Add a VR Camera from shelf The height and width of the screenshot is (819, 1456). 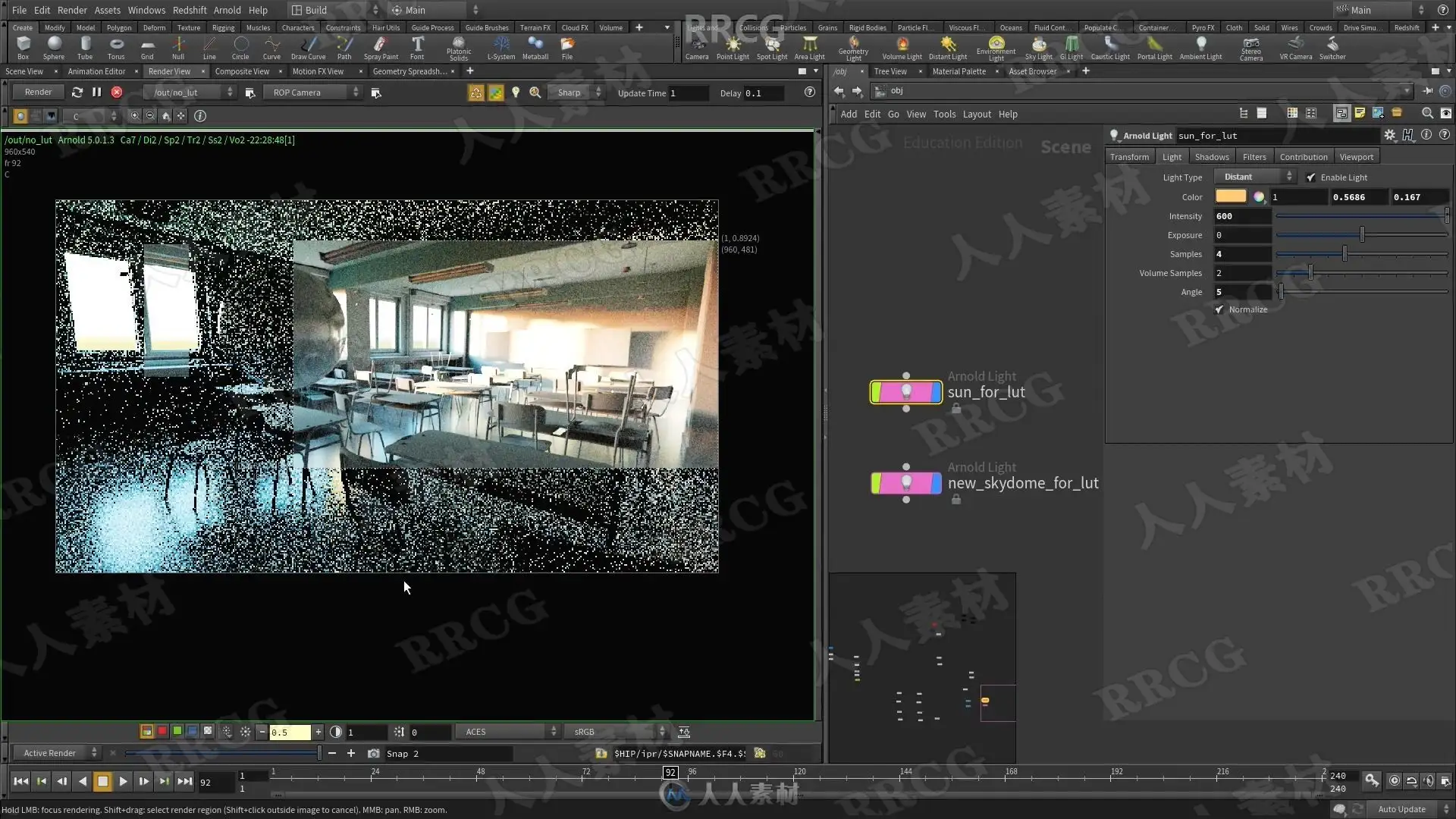(x=1295, y=48)
